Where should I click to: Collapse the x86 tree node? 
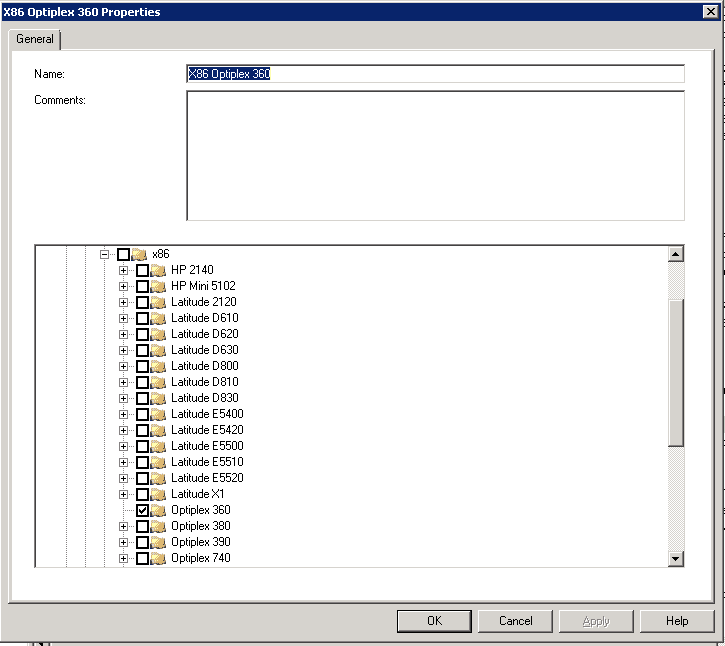coord(104,254)
